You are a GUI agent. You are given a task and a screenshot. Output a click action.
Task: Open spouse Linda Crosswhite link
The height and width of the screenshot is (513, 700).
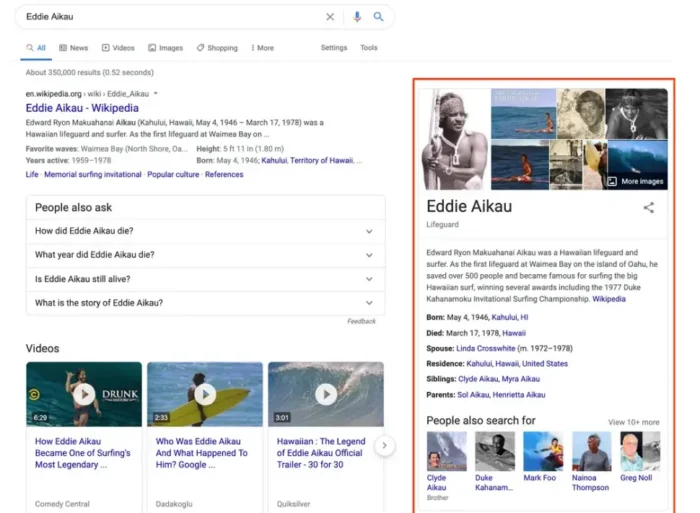coord(486,348)
